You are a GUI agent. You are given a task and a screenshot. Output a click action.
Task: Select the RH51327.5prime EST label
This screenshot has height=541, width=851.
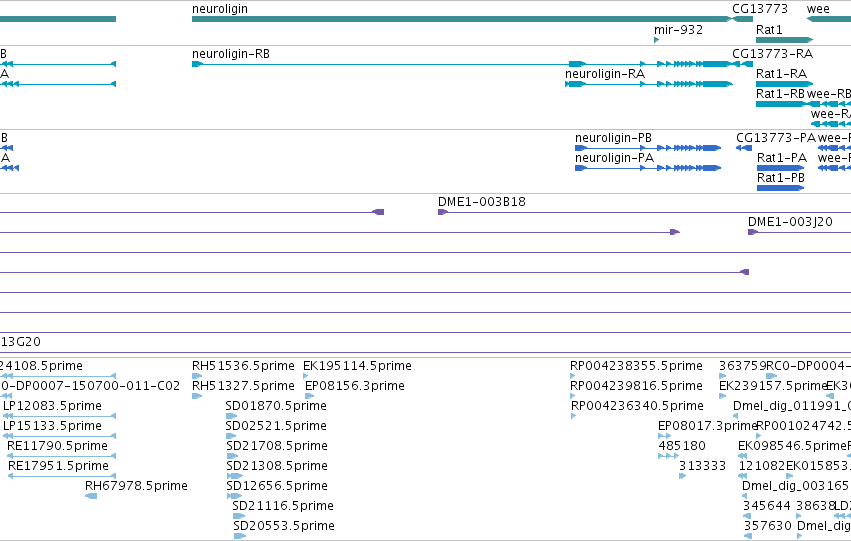click(x=243, y=386)
